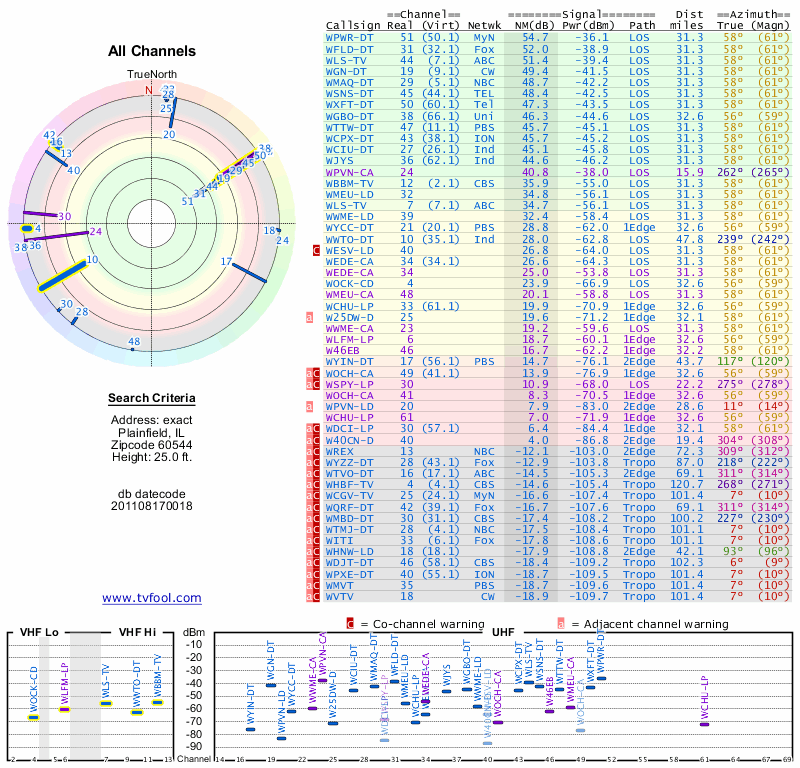Click the warning markers beside WVTV row
Viewport: 800px width, 768px height.
click(x=313, y=597)
